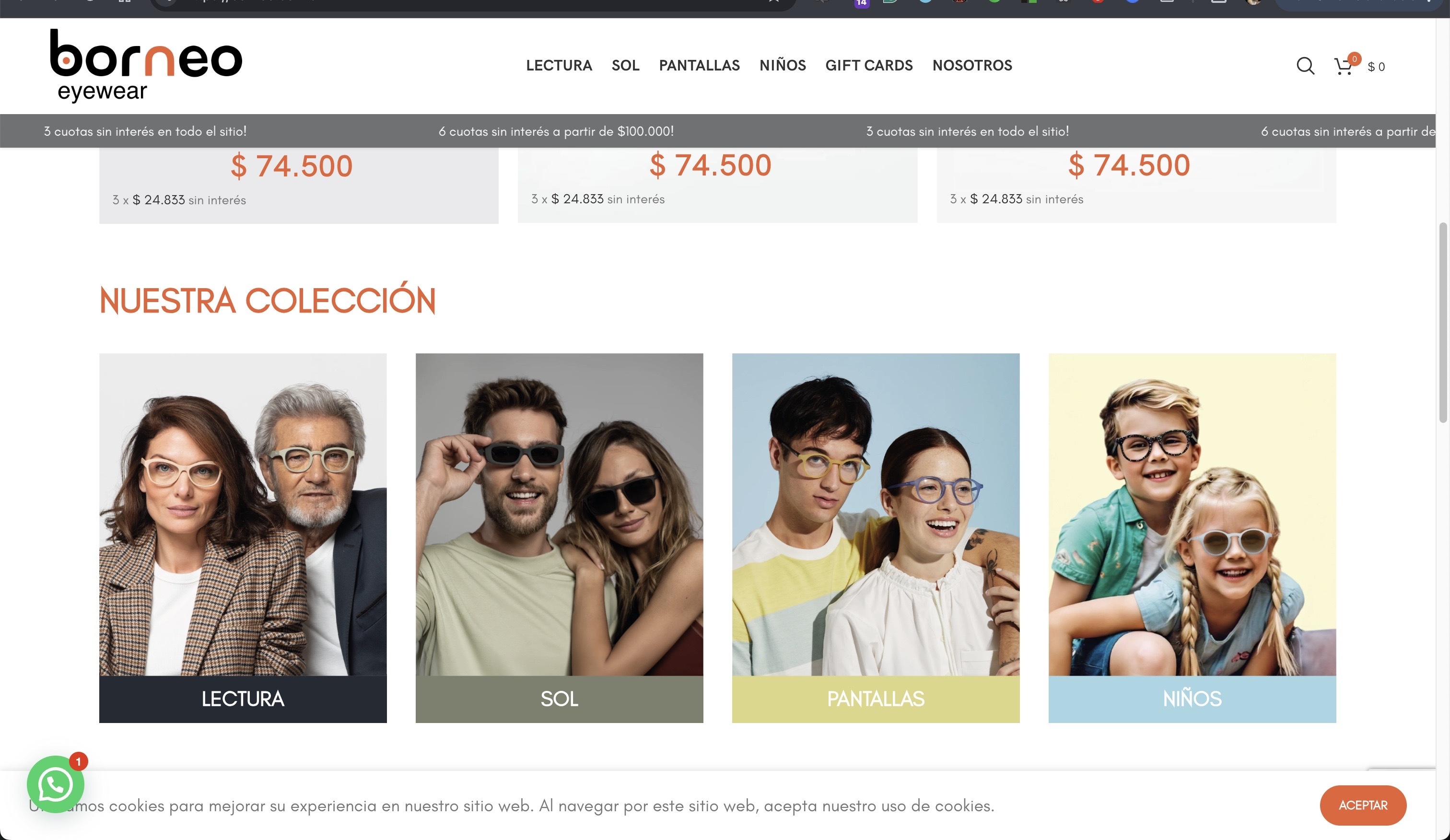The width and height of the screenshot is (1450, 840).
Task: Click the Borneo eyewear logo
Action: pyautogui.click(x=146, y=65)
